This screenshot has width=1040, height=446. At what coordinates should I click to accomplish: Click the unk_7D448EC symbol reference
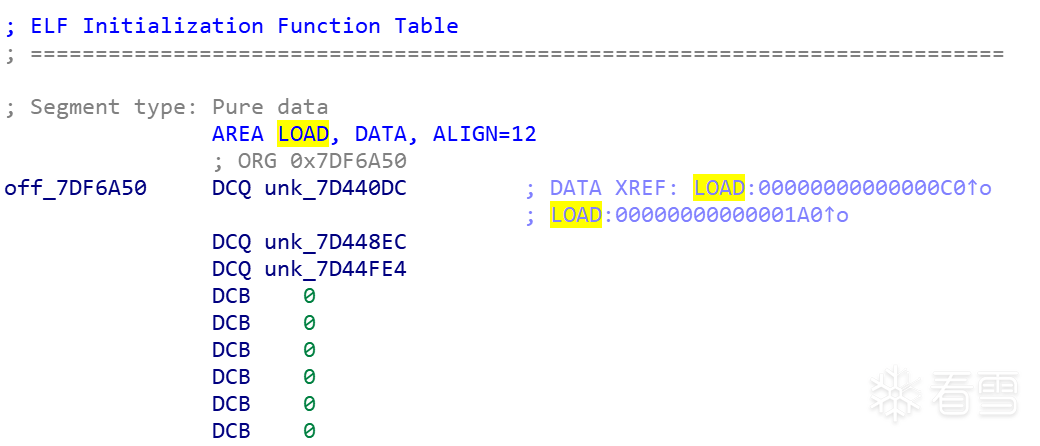pyautogui.click(x=335, y=242)
